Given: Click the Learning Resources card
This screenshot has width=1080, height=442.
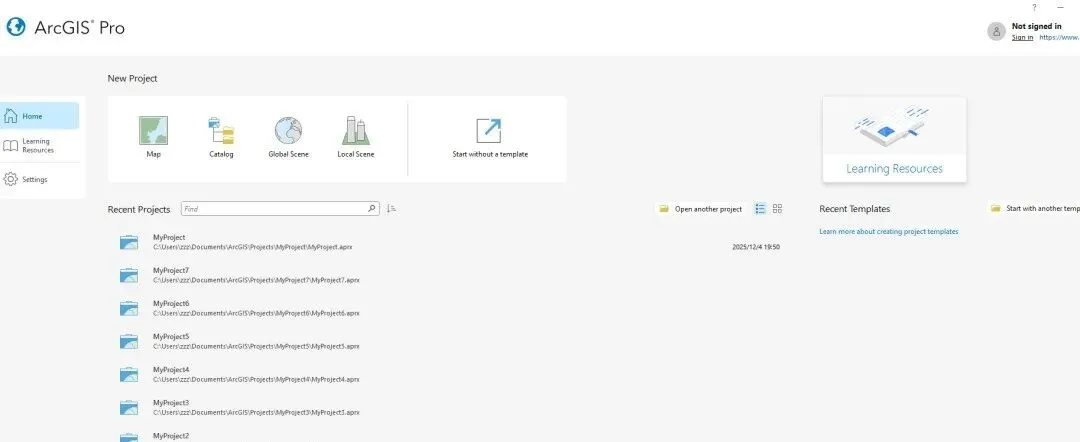Looking at the screenshot, I should click(894, 139).
